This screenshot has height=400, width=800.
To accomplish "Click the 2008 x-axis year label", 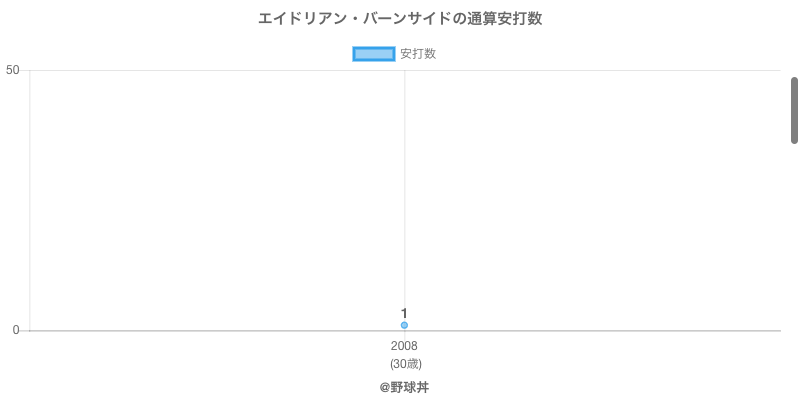I will point(404,346).
